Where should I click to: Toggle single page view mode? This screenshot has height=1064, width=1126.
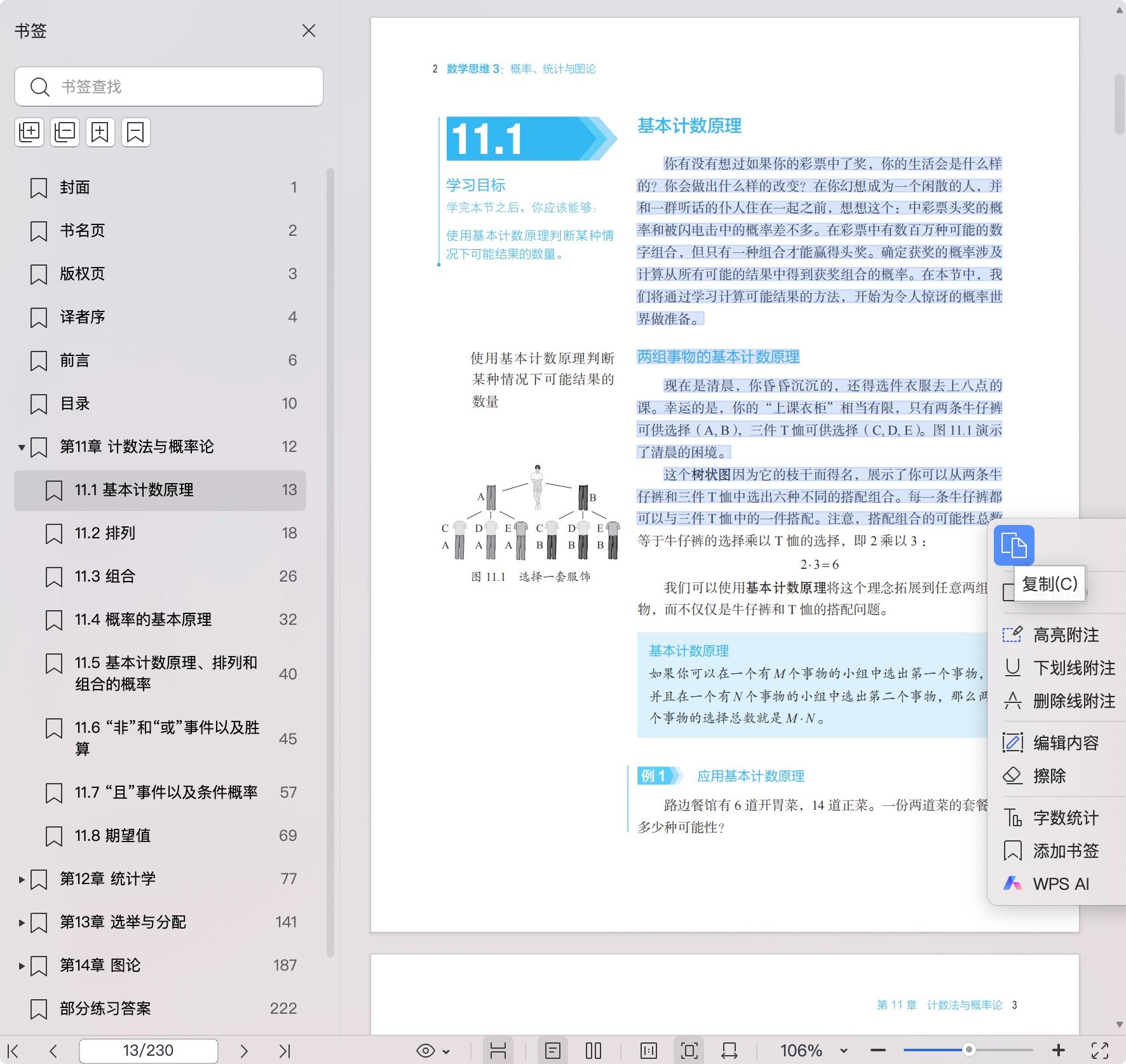tap(553, 1051)
